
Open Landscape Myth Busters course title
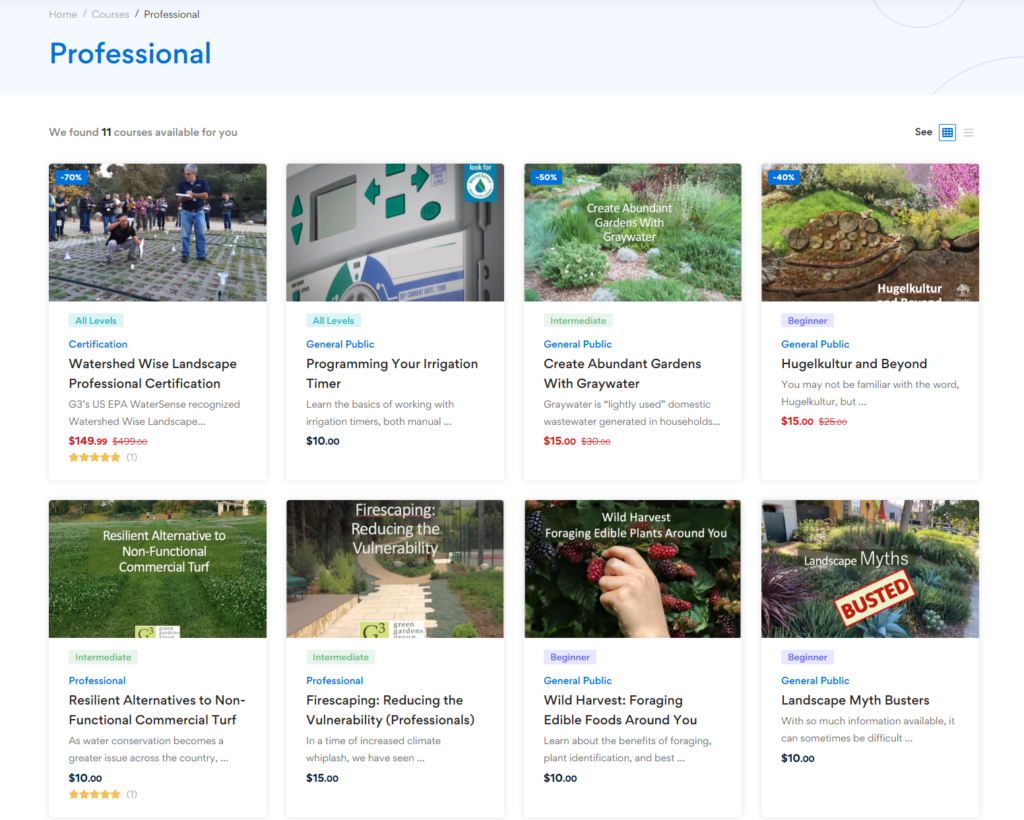(x=855, y=700)
